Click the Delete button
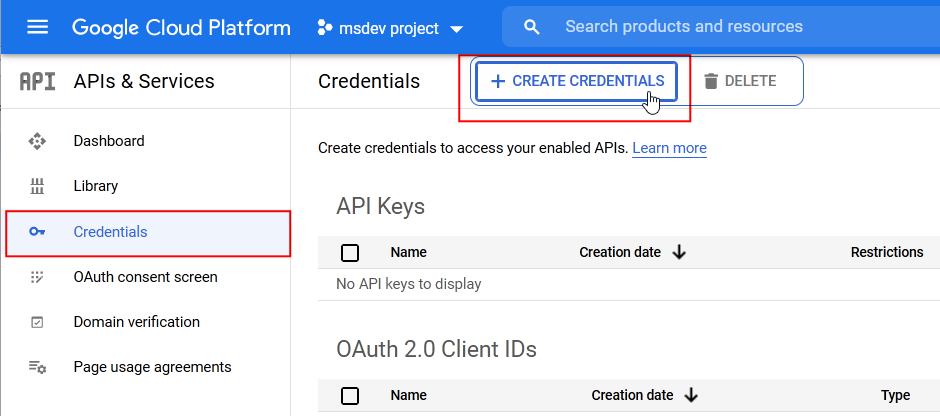This screenshot has height=416, width=940. tap(740, 81)
